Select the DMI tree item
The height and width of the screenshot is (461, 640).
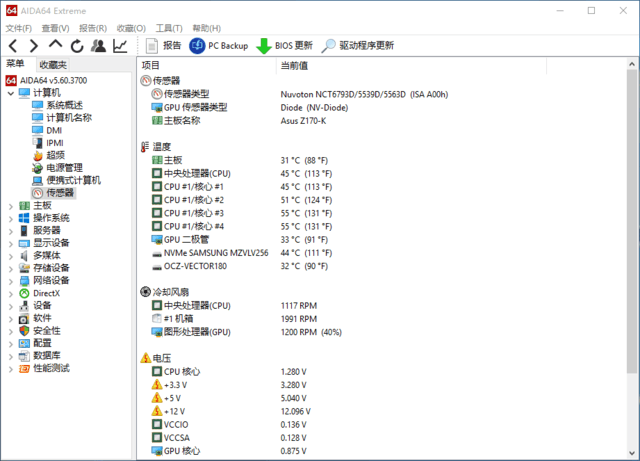pyautogui.click(x=54, y=130)
